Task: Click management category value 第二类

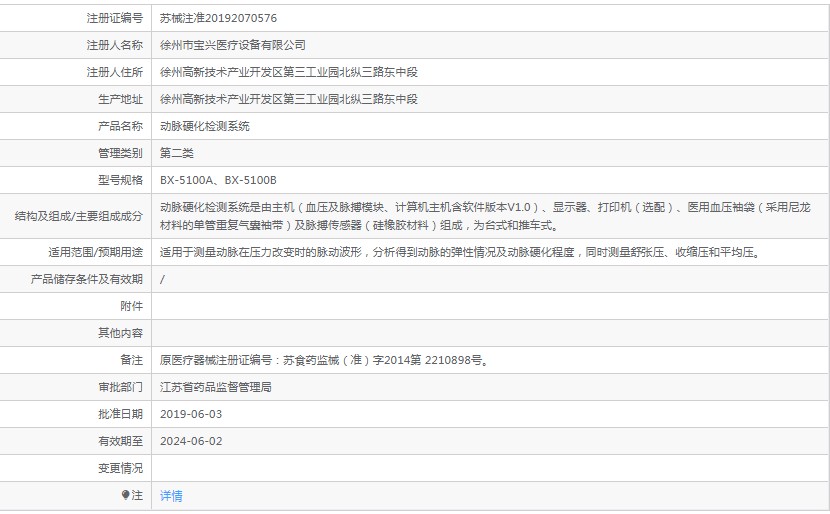Action: (x=177, y=153)
